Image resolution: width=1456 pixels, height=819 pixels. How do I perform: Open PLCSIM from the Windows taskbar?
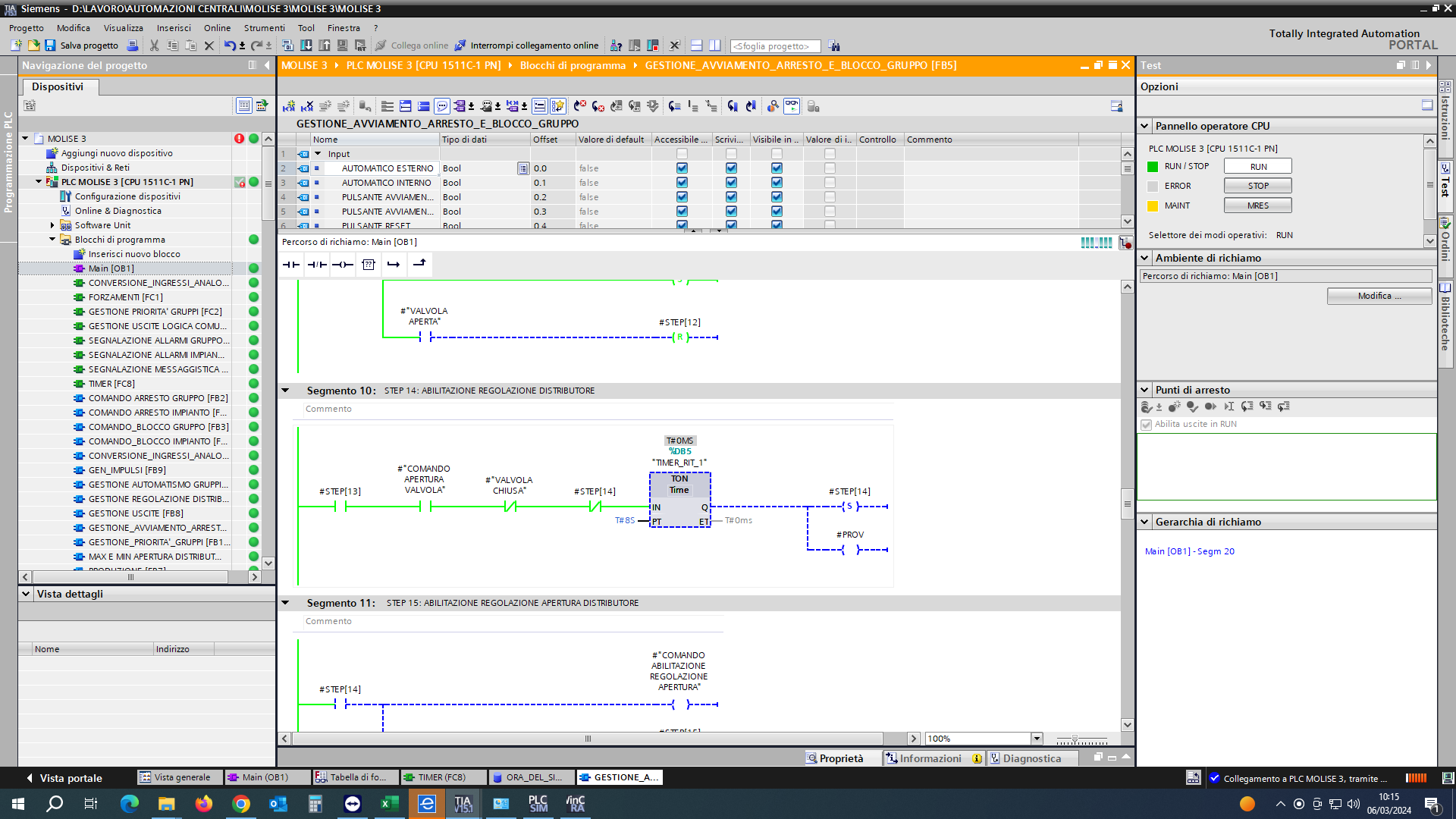(x=538, y=804)
